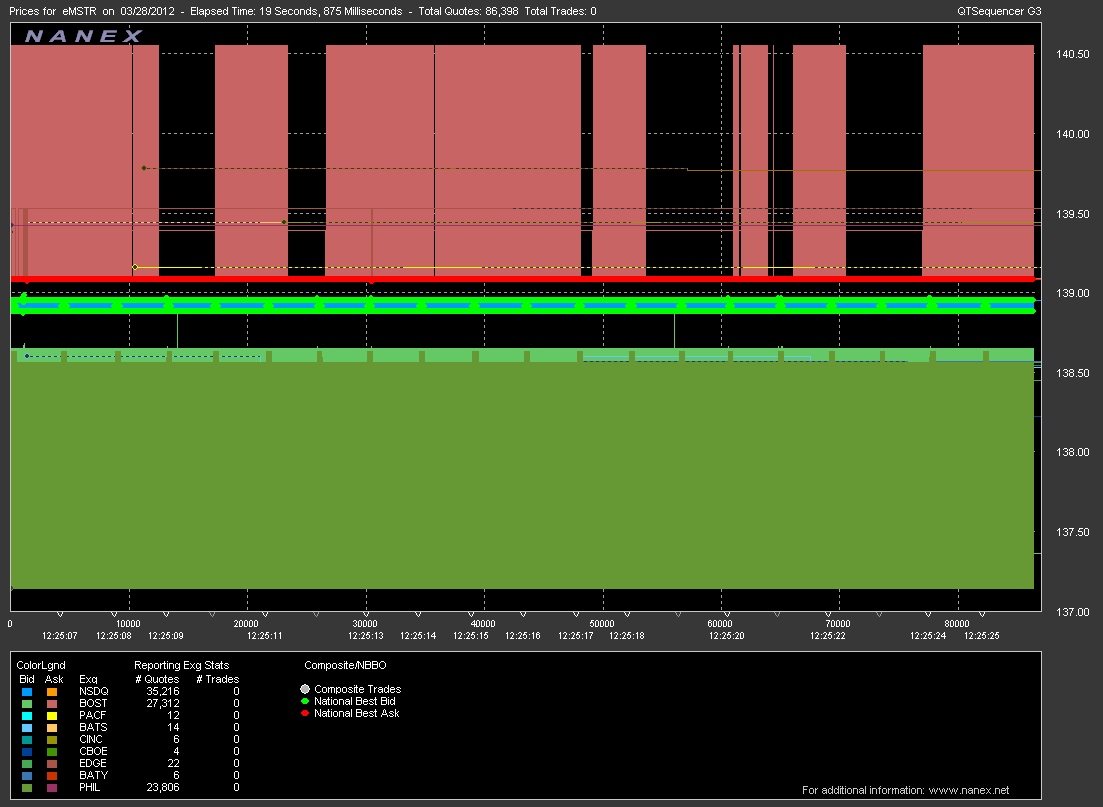Pick the BOST bid color swatch

coord(27,704)
